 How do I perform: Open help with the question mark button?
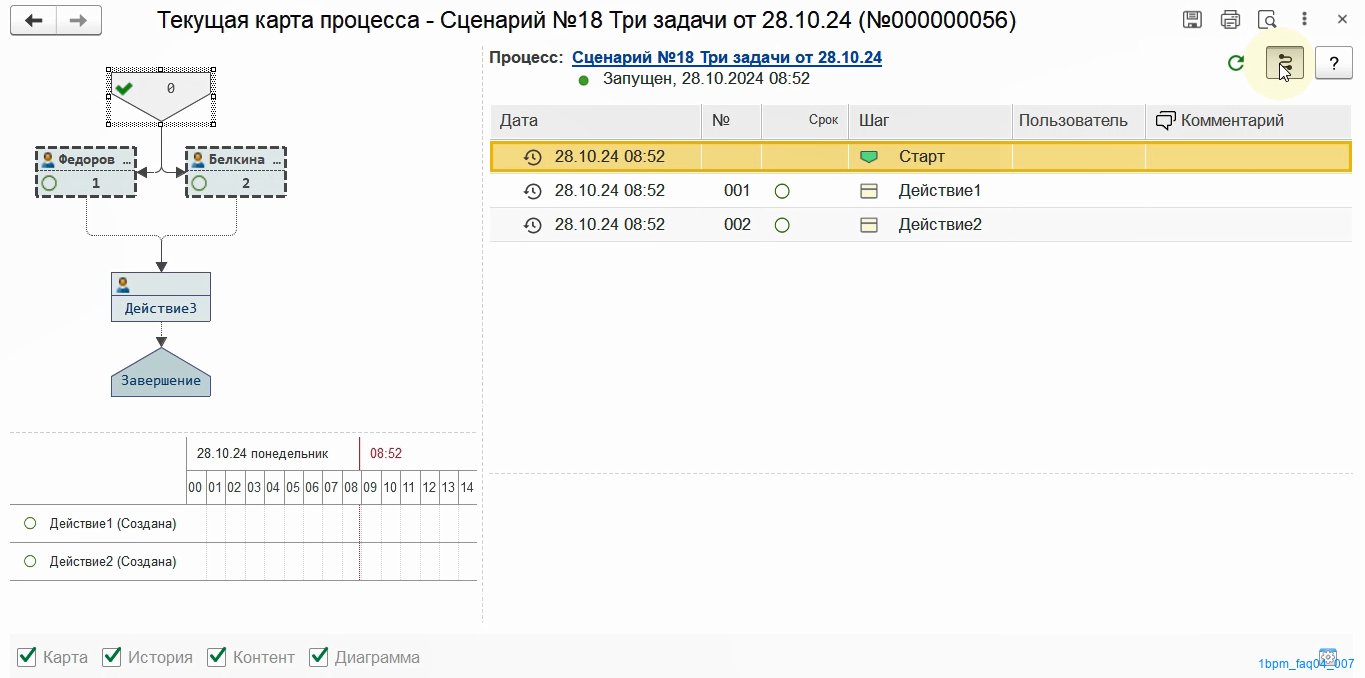click(x=1333, y=64)
